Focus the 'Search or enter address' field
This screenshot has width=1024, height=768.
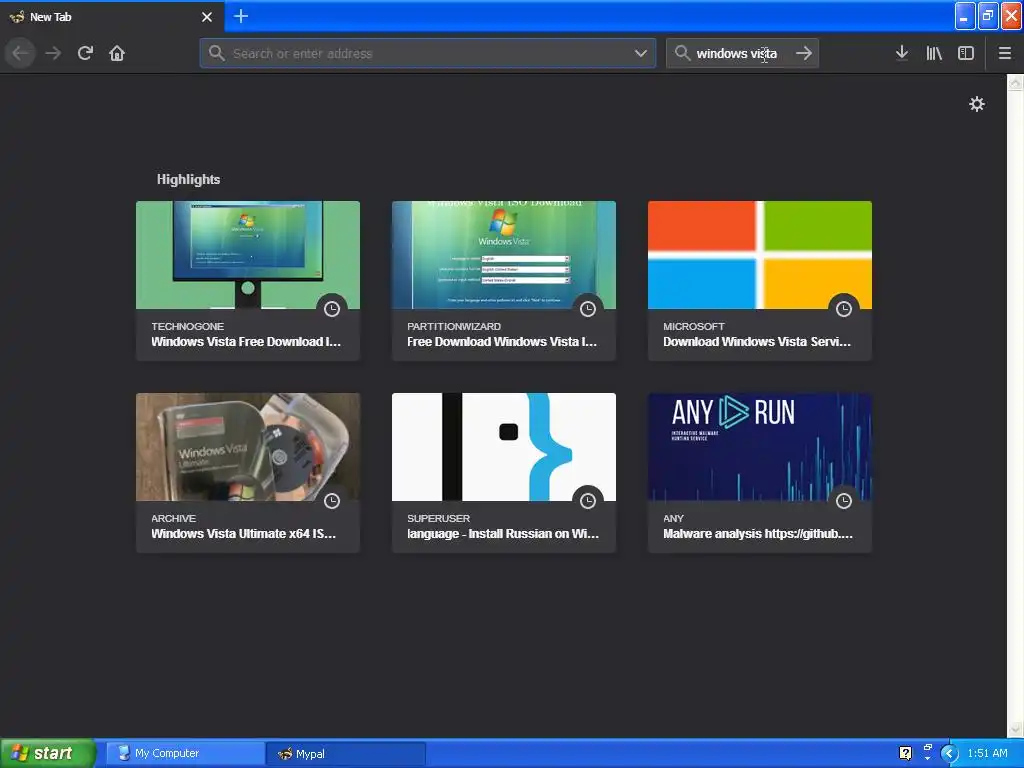(x=428, y=53)
